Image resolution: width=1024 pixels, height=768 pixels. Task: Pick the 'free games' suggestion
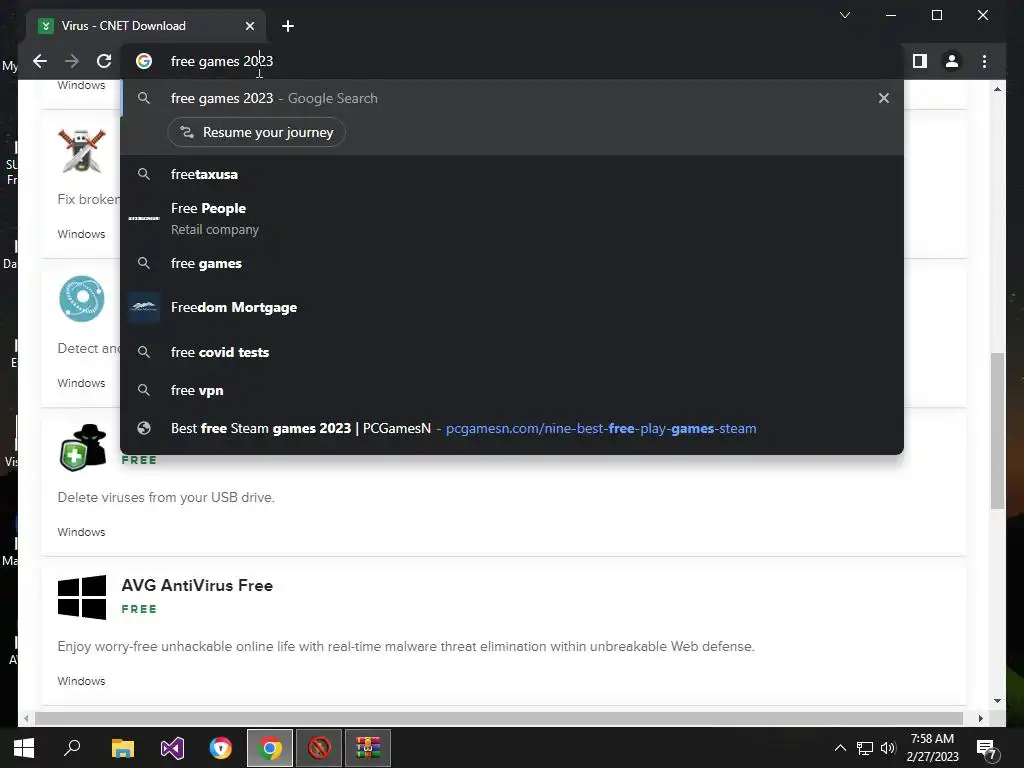tap(512, 263)
